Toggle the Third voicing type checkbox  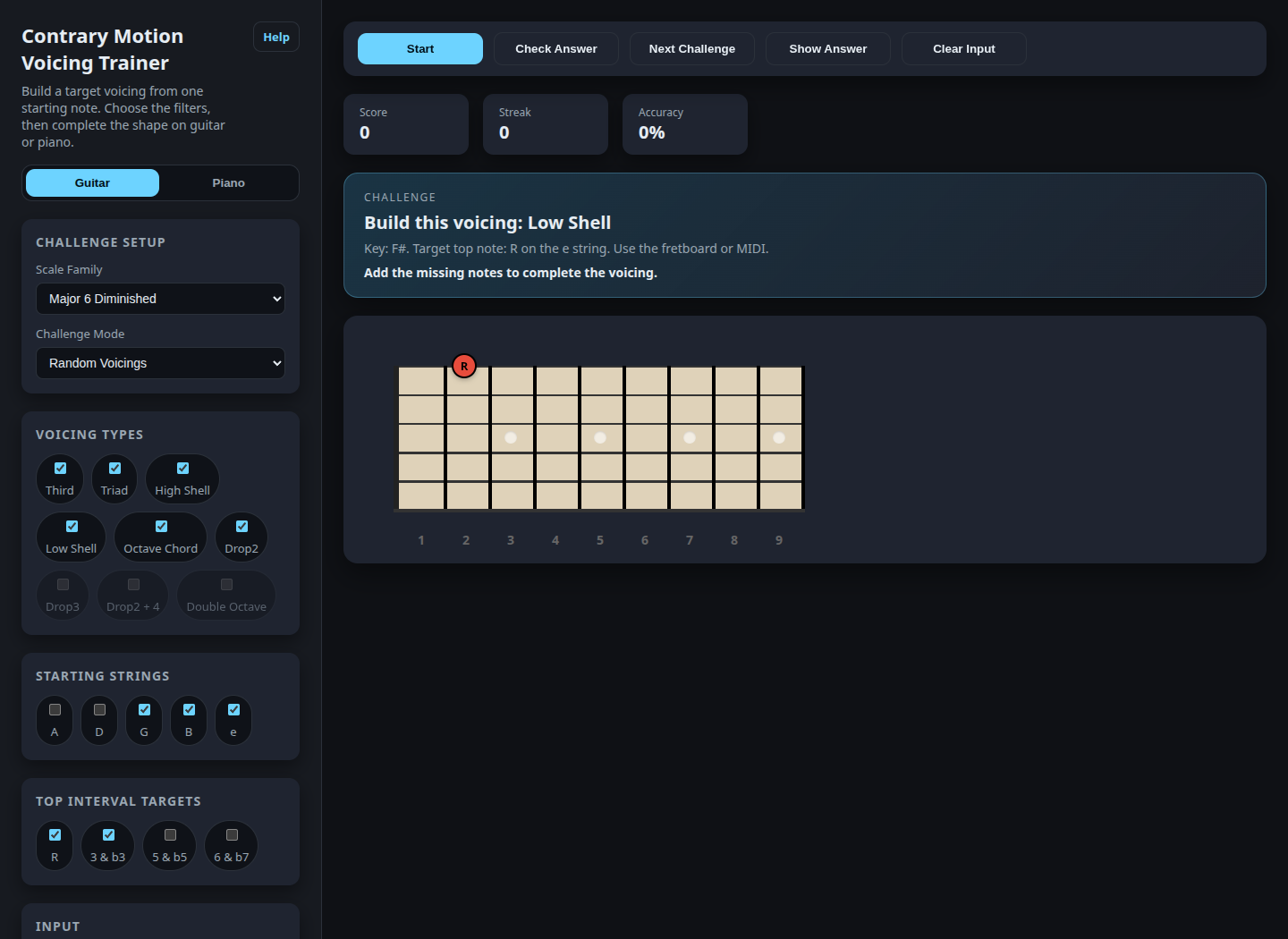60,468
